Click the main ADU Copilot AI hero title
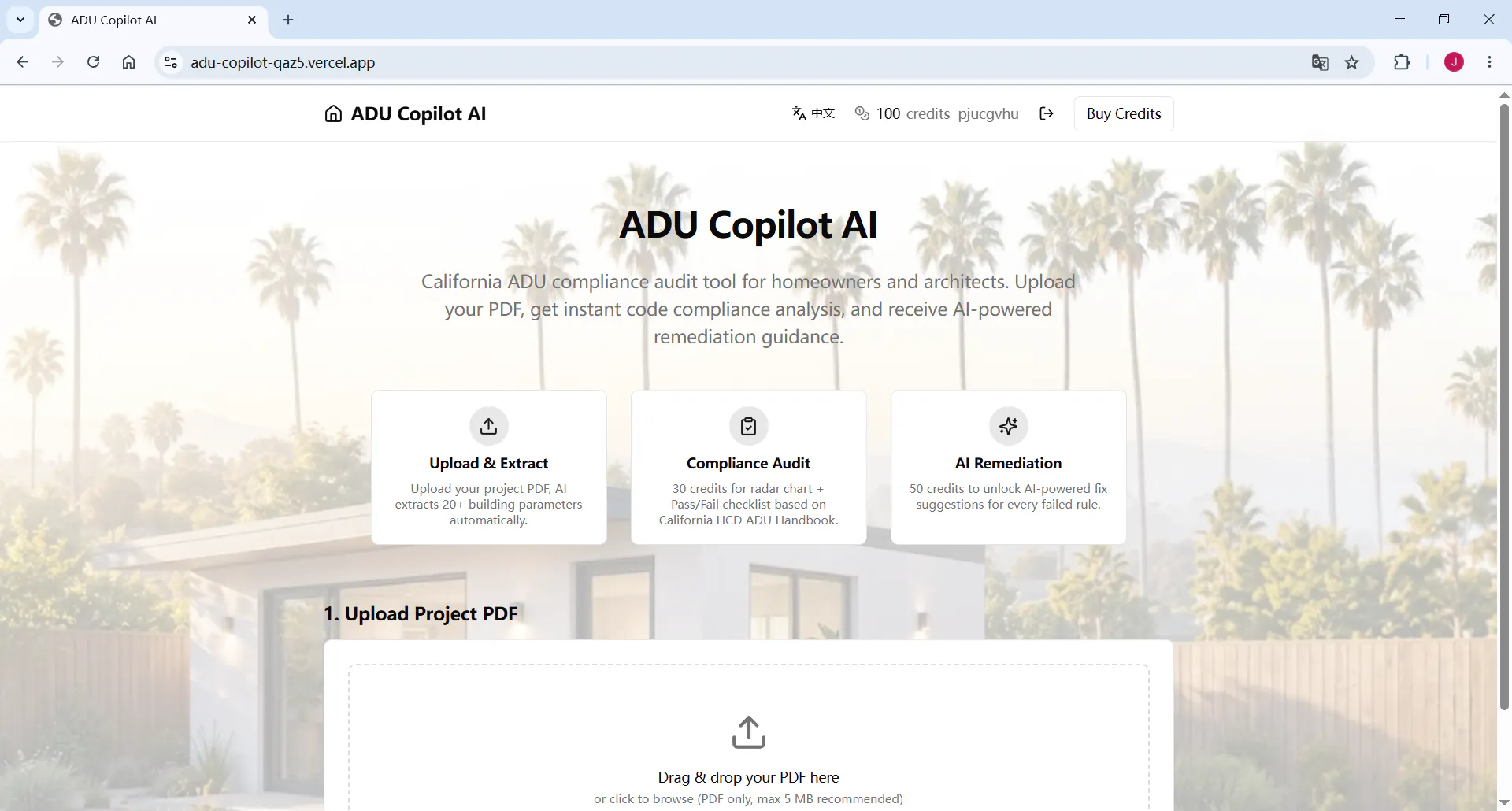Viewport: 1512px width, 811px height. click(749, 224)
